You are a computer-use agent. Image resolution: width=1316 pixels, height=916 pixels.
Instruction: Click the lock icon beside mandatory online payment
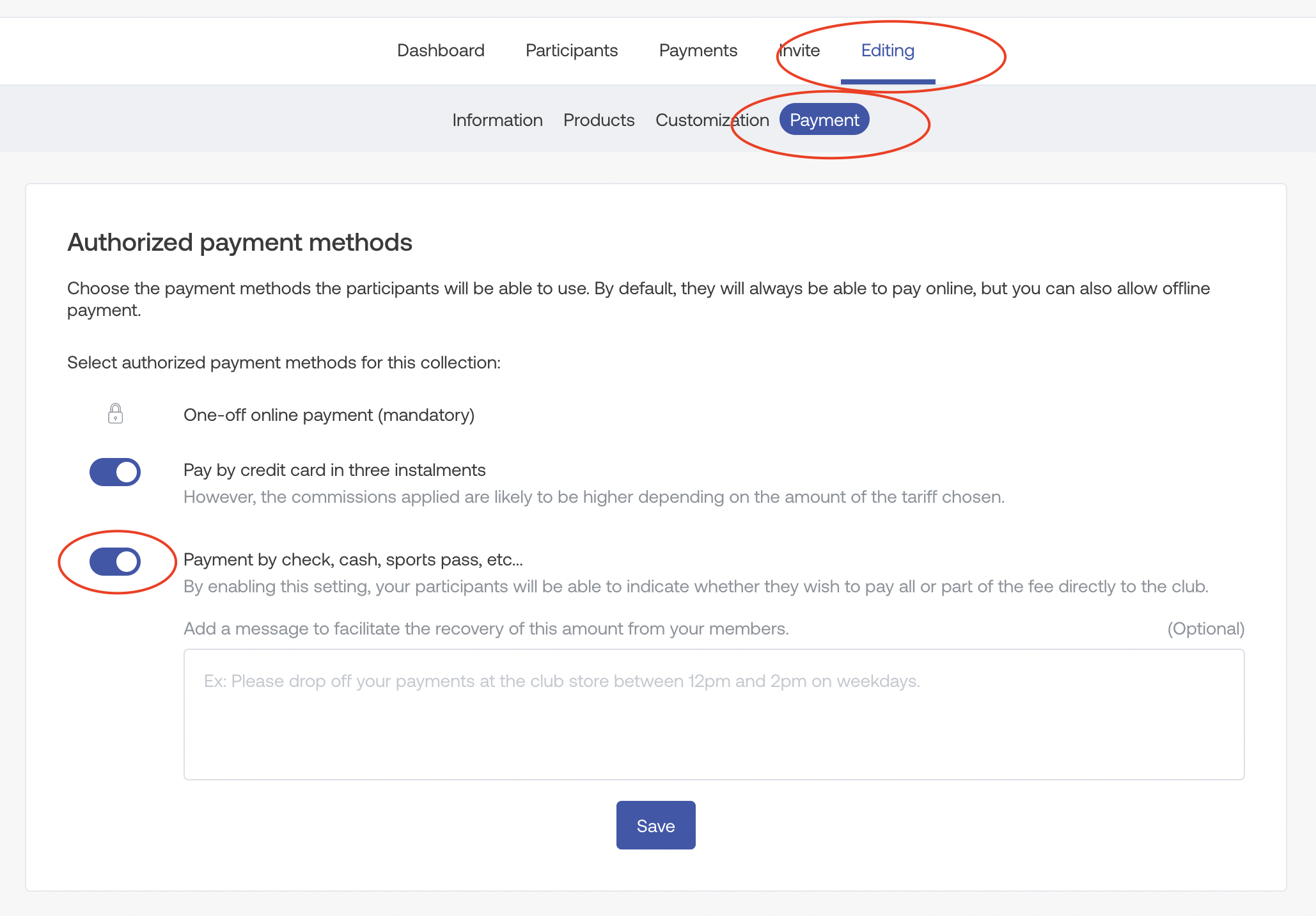[115, 414]
